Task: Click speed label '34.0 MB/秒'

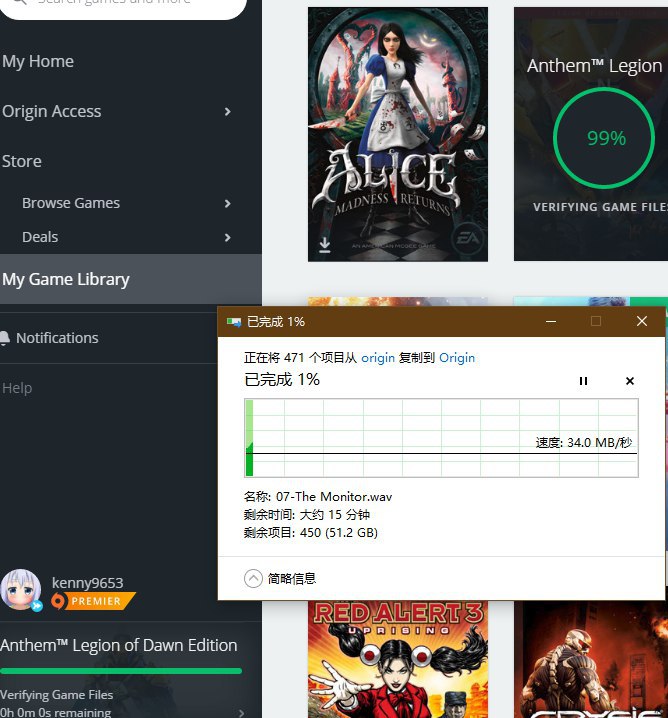Action: pos(599,443)
